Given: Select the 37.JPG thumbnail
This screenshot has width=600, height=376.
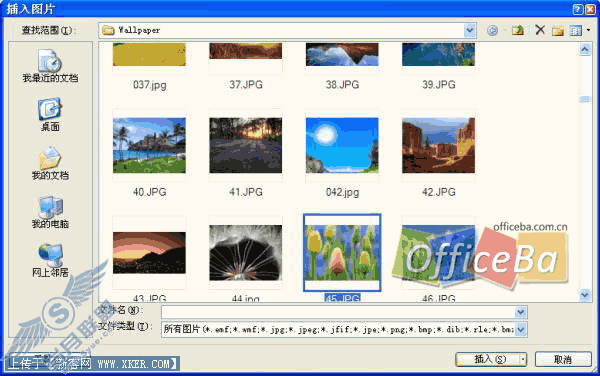Looking at the screenshot, I should (246, 51).
